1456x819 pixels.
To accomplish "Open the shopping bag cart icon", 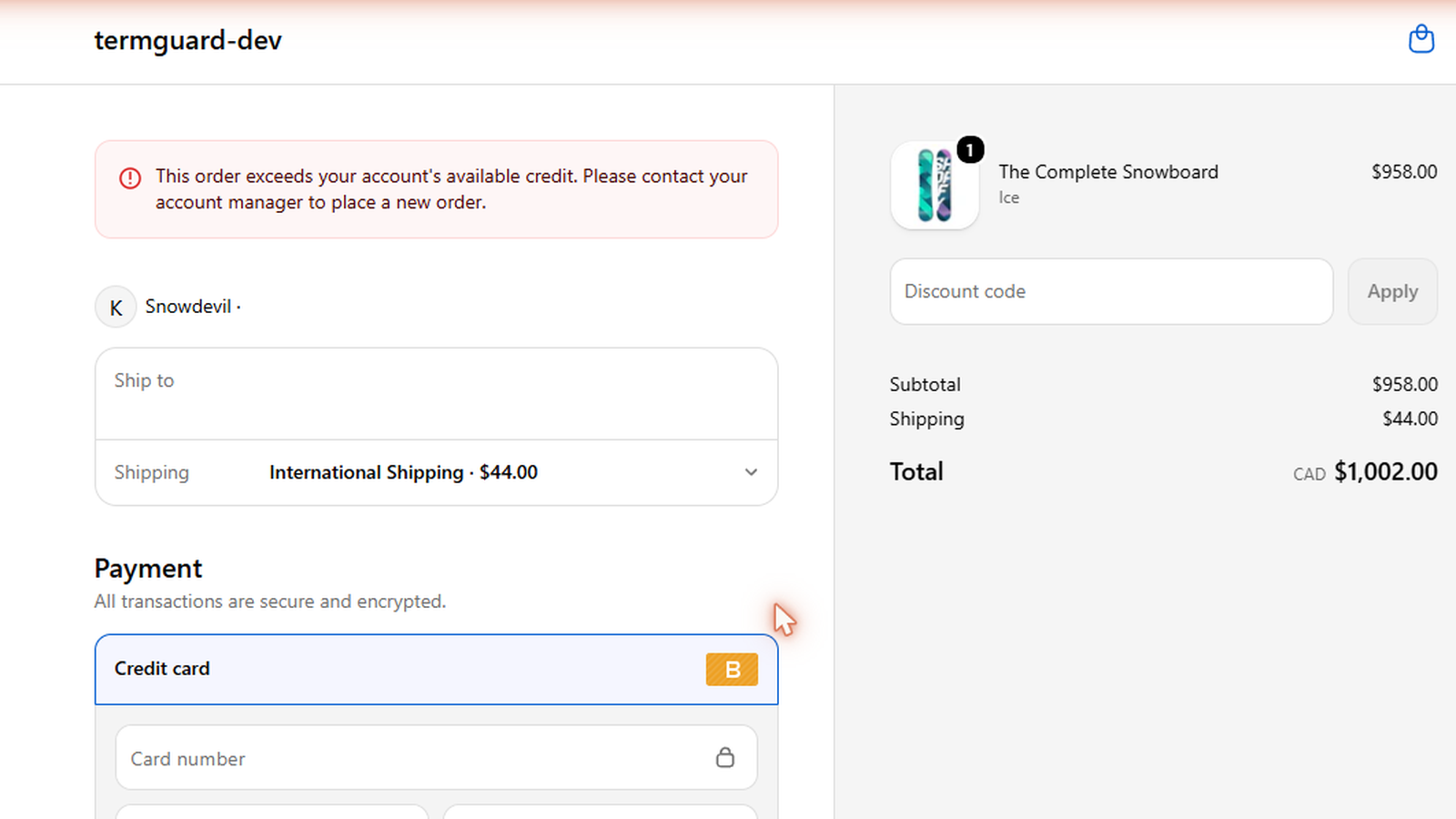I will click(1421, 39).
